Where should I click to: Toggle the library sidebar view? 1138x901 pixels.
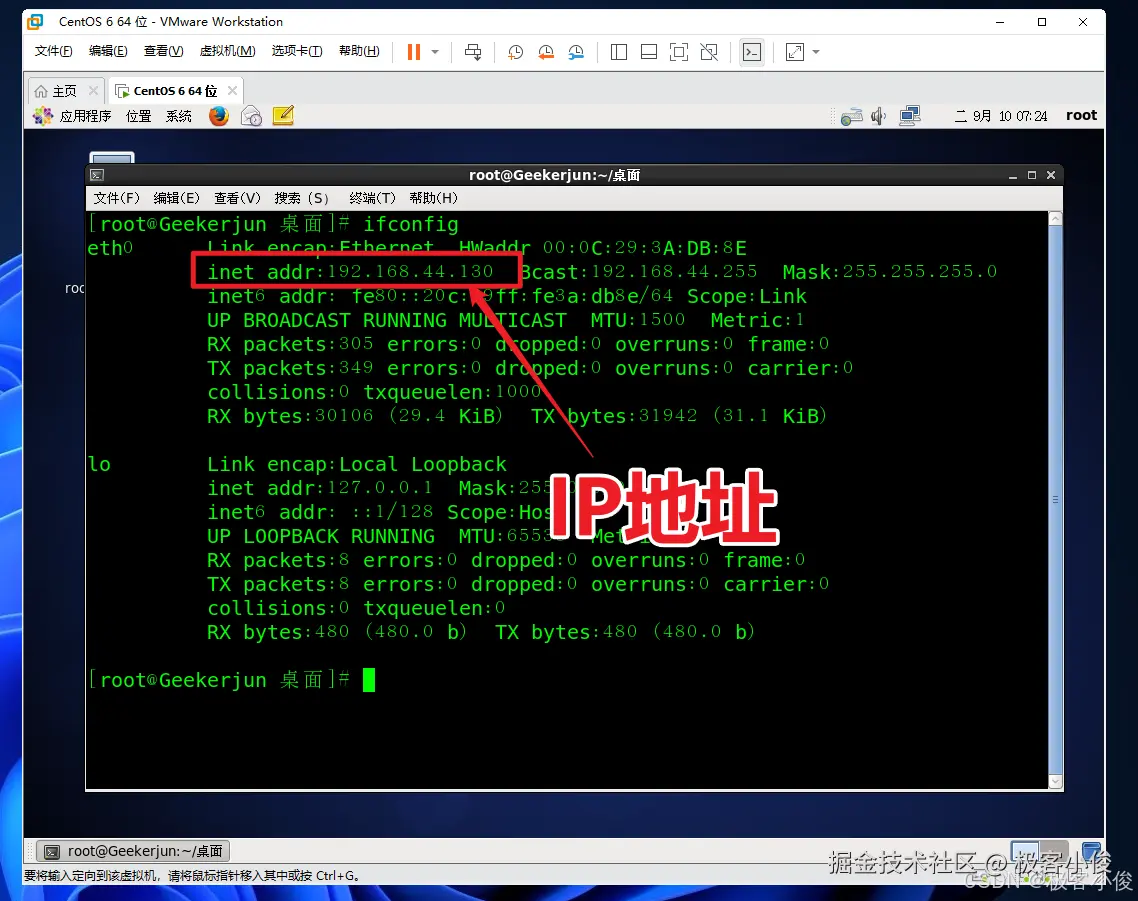click(x=619, y=52)
